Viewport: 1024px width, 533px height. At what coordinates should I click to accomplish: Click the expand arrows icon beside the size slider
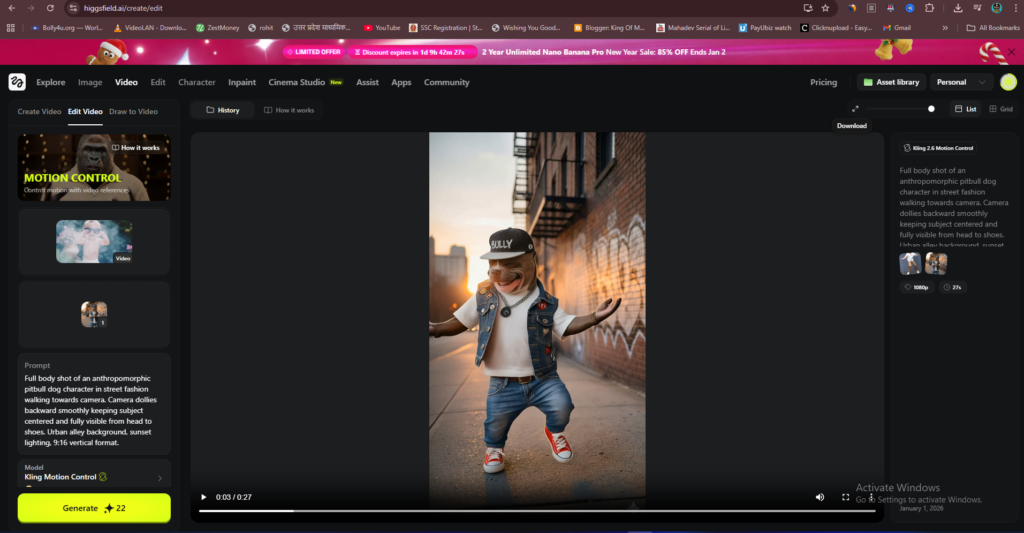tap(855, 109)
